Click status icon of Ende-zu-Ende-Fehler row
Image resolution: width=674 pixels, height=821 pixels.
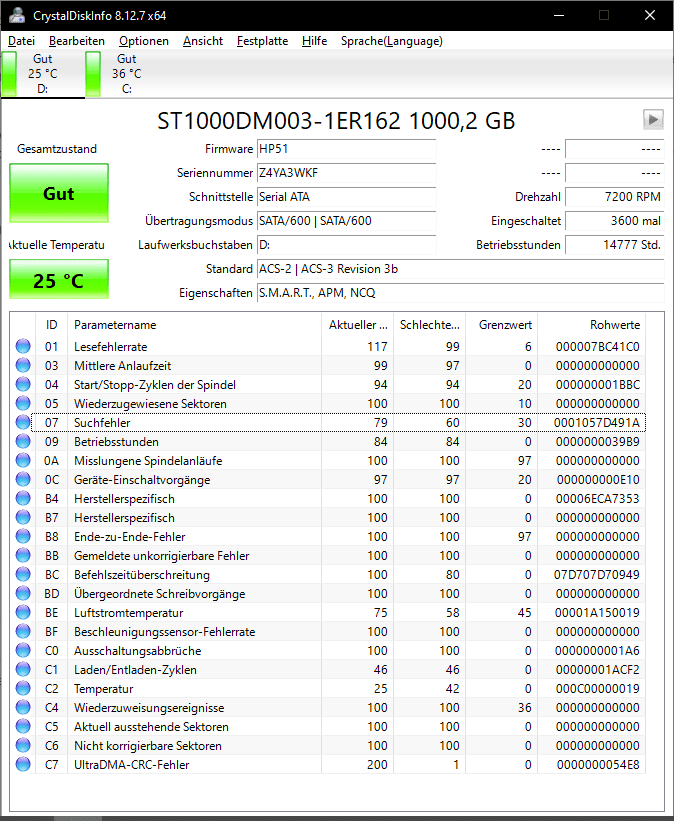tap(23, 536)
